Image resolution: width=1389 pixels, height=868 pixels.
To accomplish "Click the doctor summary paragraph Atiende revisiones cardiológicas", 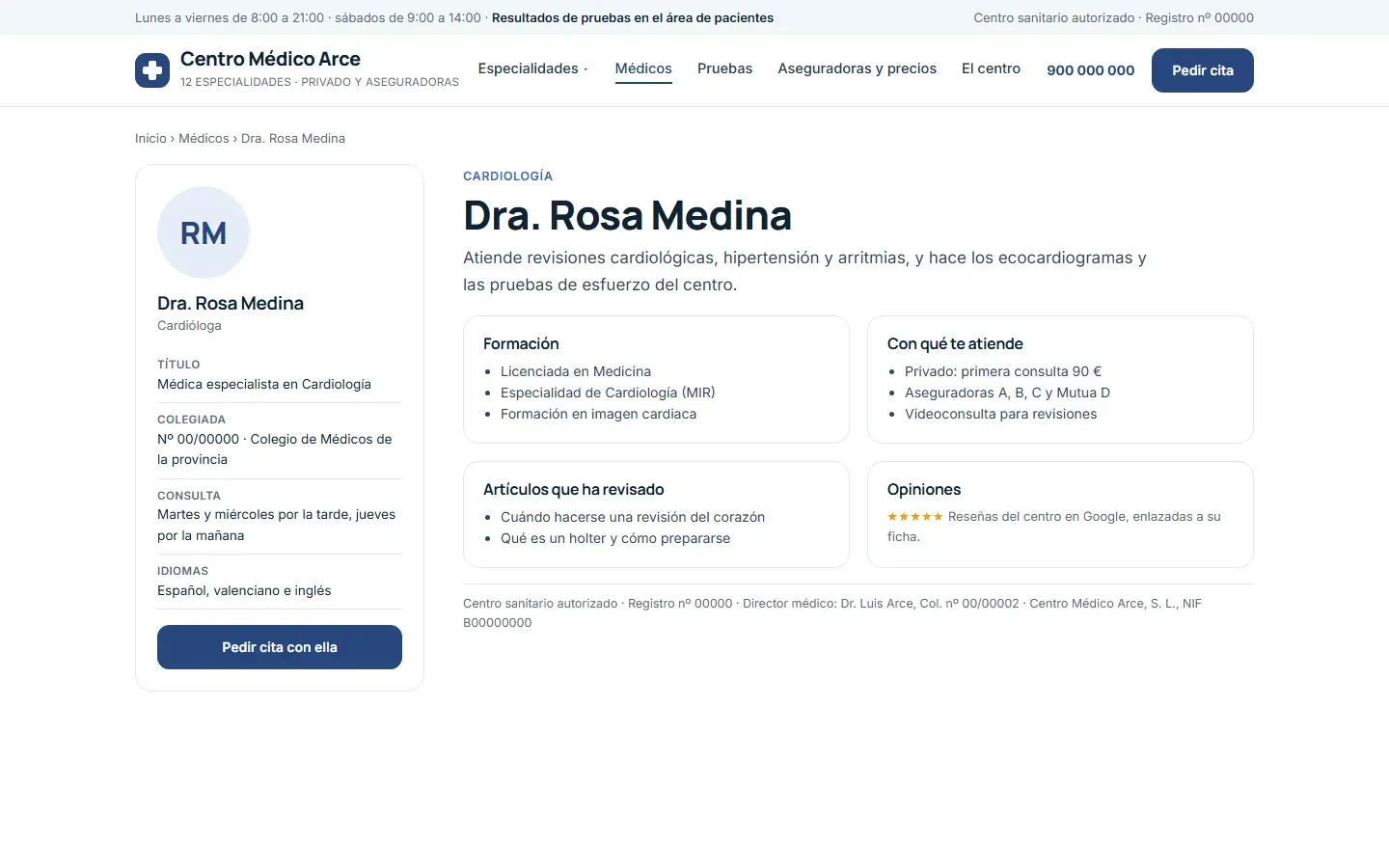I will [x=804, y=271].
